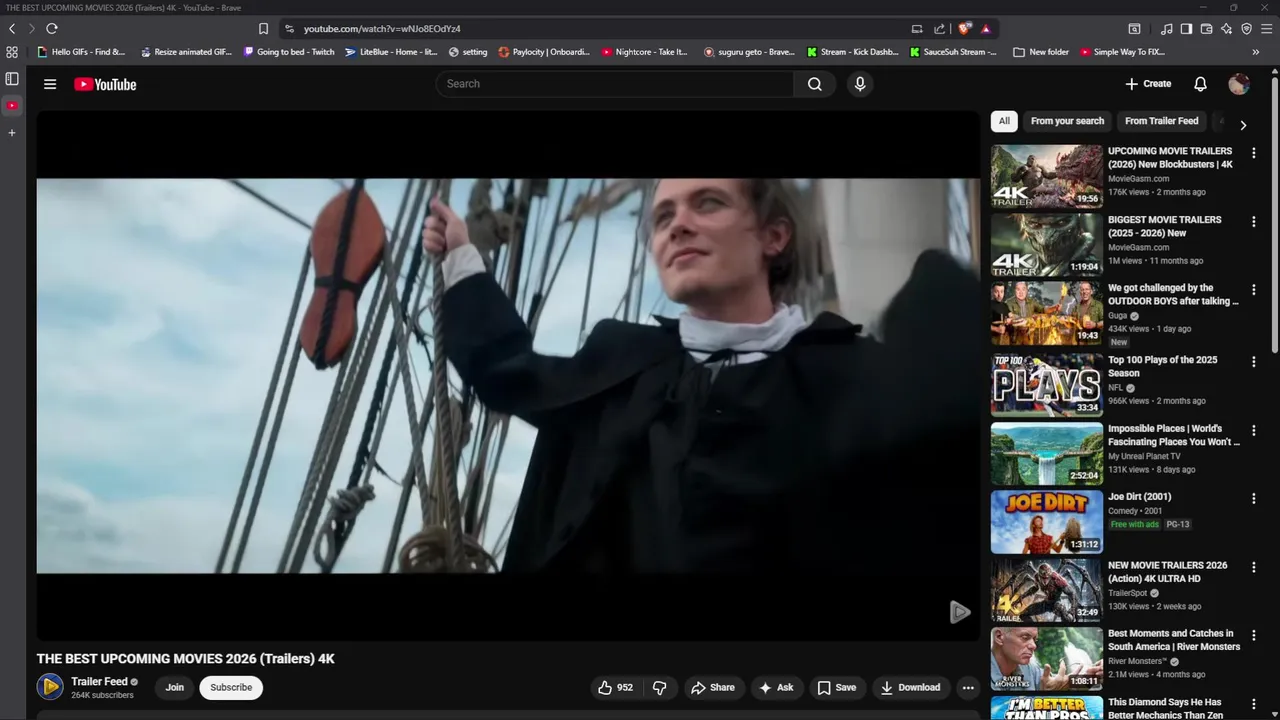Reload the current page
This screenshot has height=720, width=1280.
pos(52,29)
